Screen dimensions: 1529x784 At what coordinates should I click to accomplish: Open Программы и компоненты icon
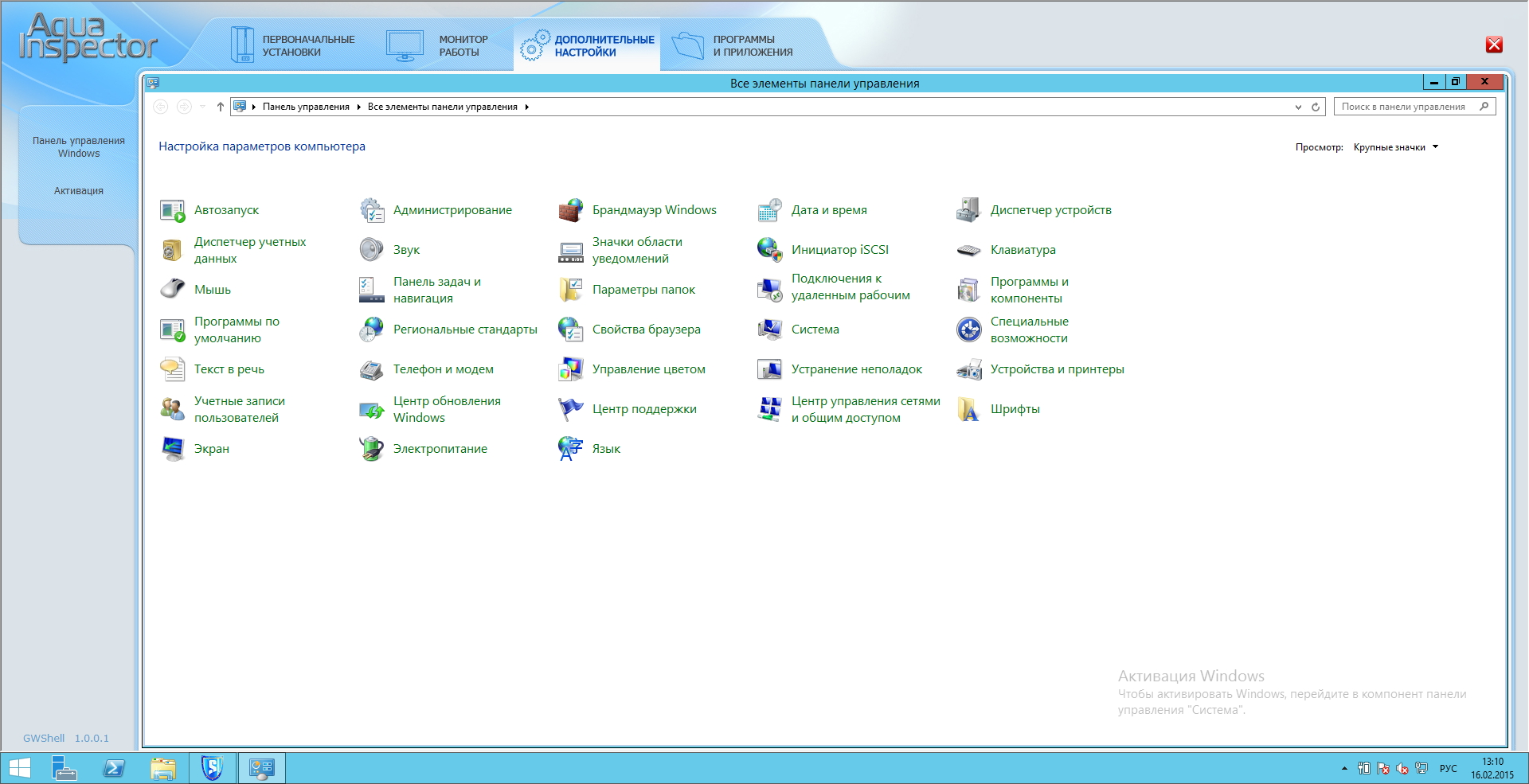968,290
